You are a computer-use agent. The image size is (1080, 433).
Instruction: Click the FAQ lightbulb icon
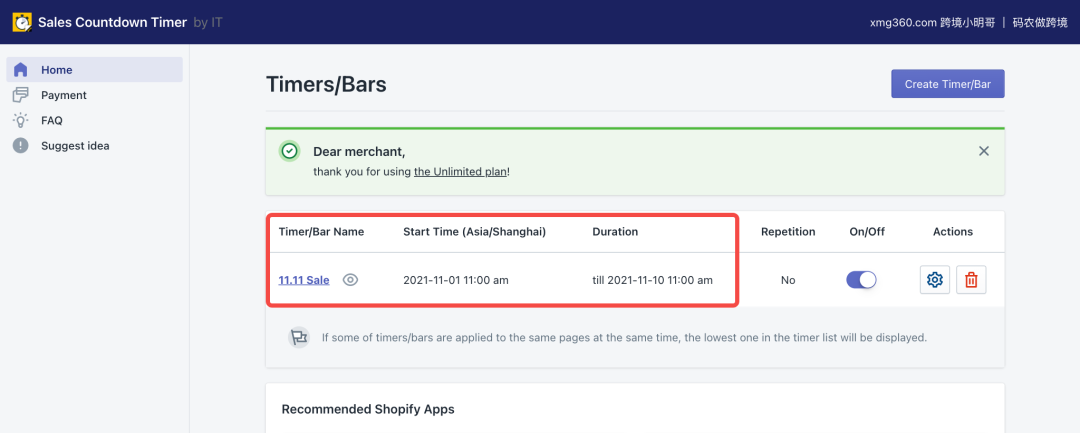[21, 120]
